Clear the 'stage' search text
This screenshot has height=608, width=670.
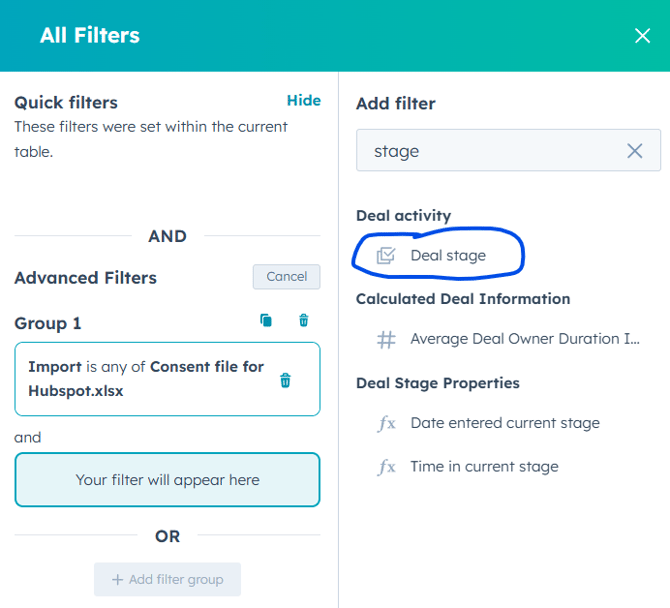635,151
